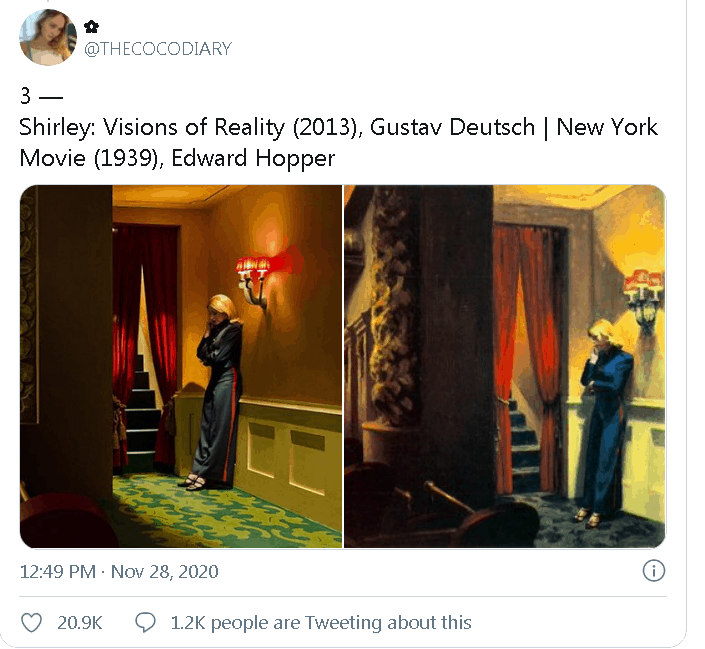This screenshot has height=649, width=705.
Task: Click the tweet number "3 —" line
Action: [x=41, y=96]
